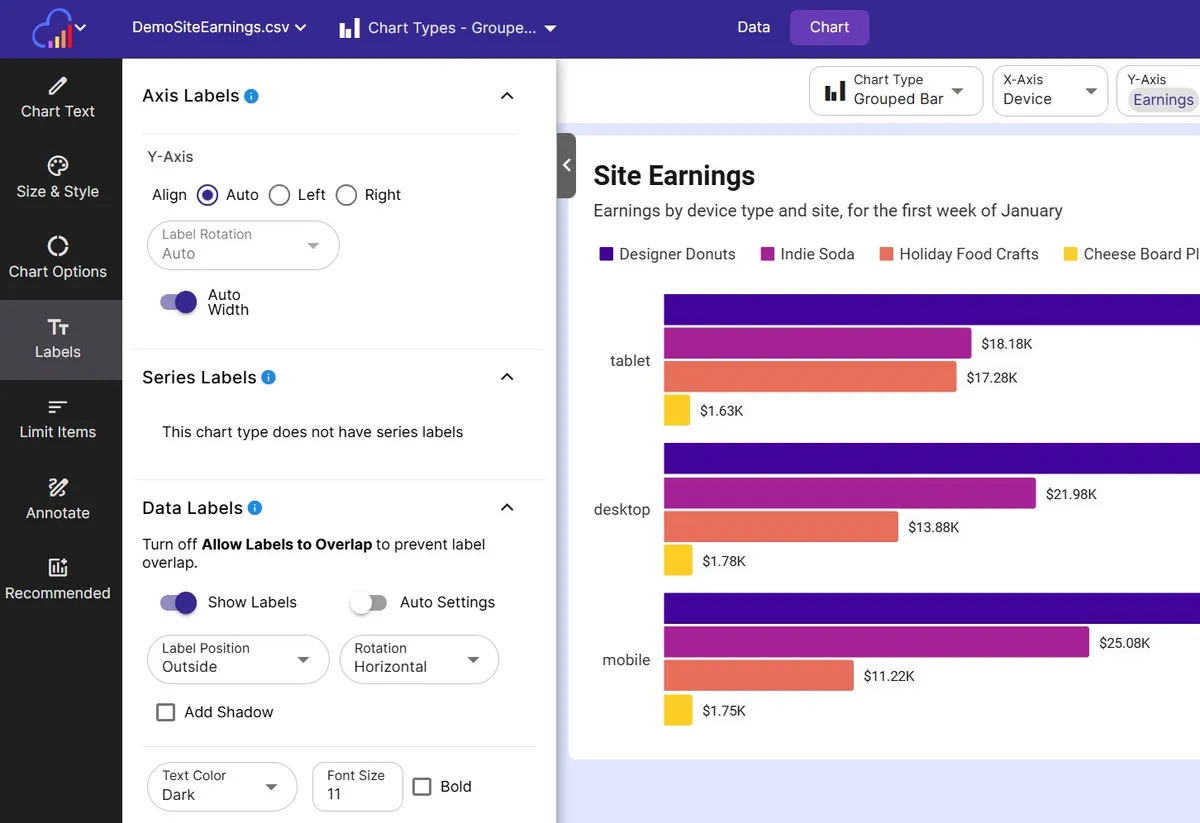Switch to the Chart tab
This screenshot has width=1200, height=823.
[830, 27]
